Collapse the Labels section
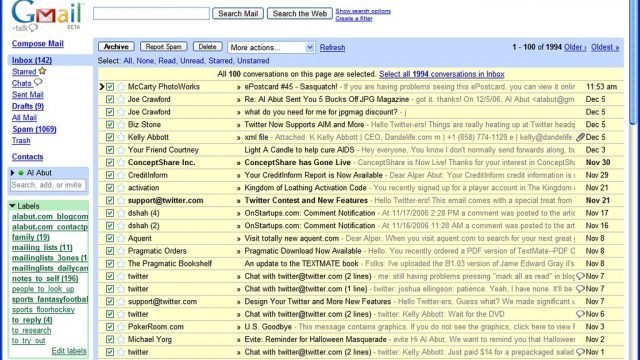640x360 pixels. pyautogui.click(x=12, y=206)
